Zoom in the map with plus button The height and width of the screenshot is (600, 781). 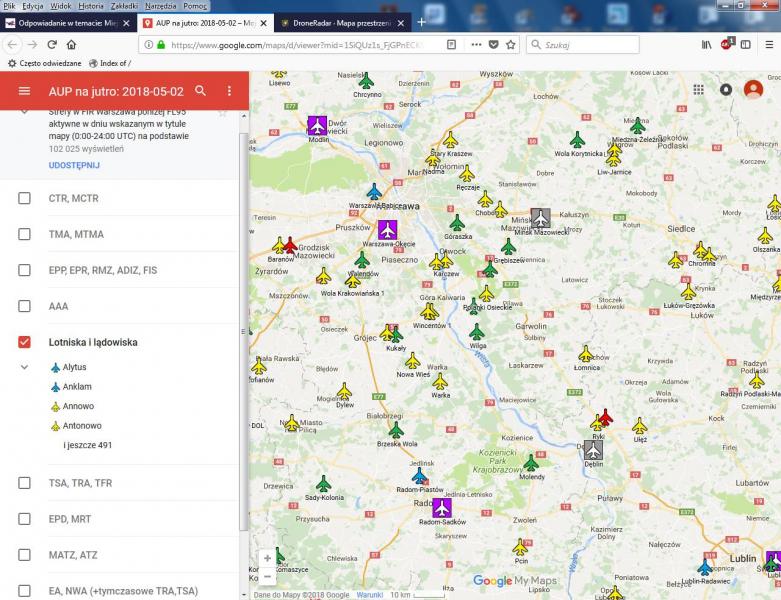pos(267,559)
